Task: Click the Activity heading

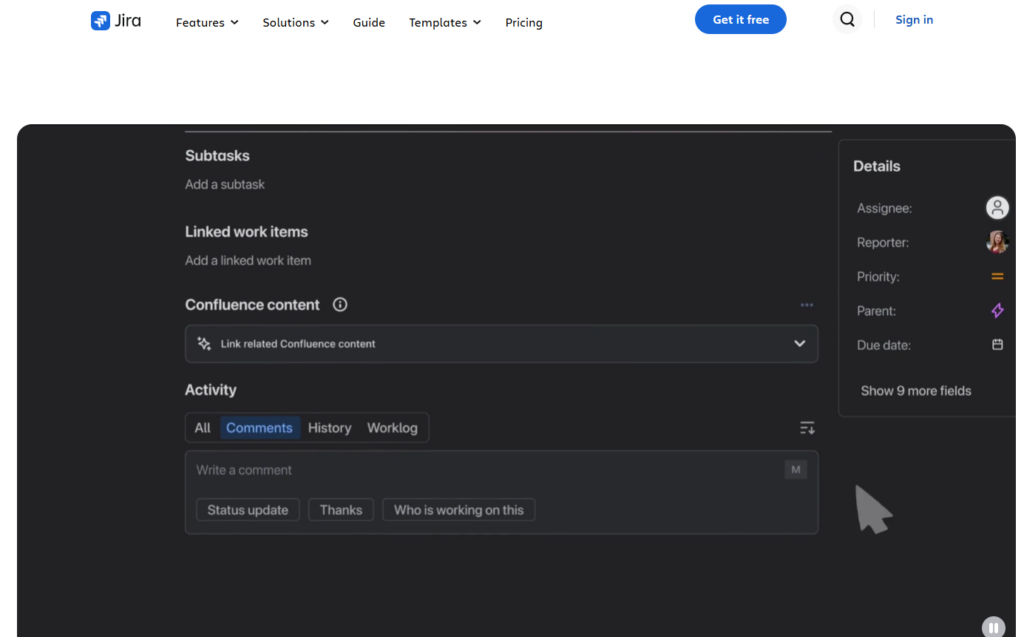Action: 210,389
